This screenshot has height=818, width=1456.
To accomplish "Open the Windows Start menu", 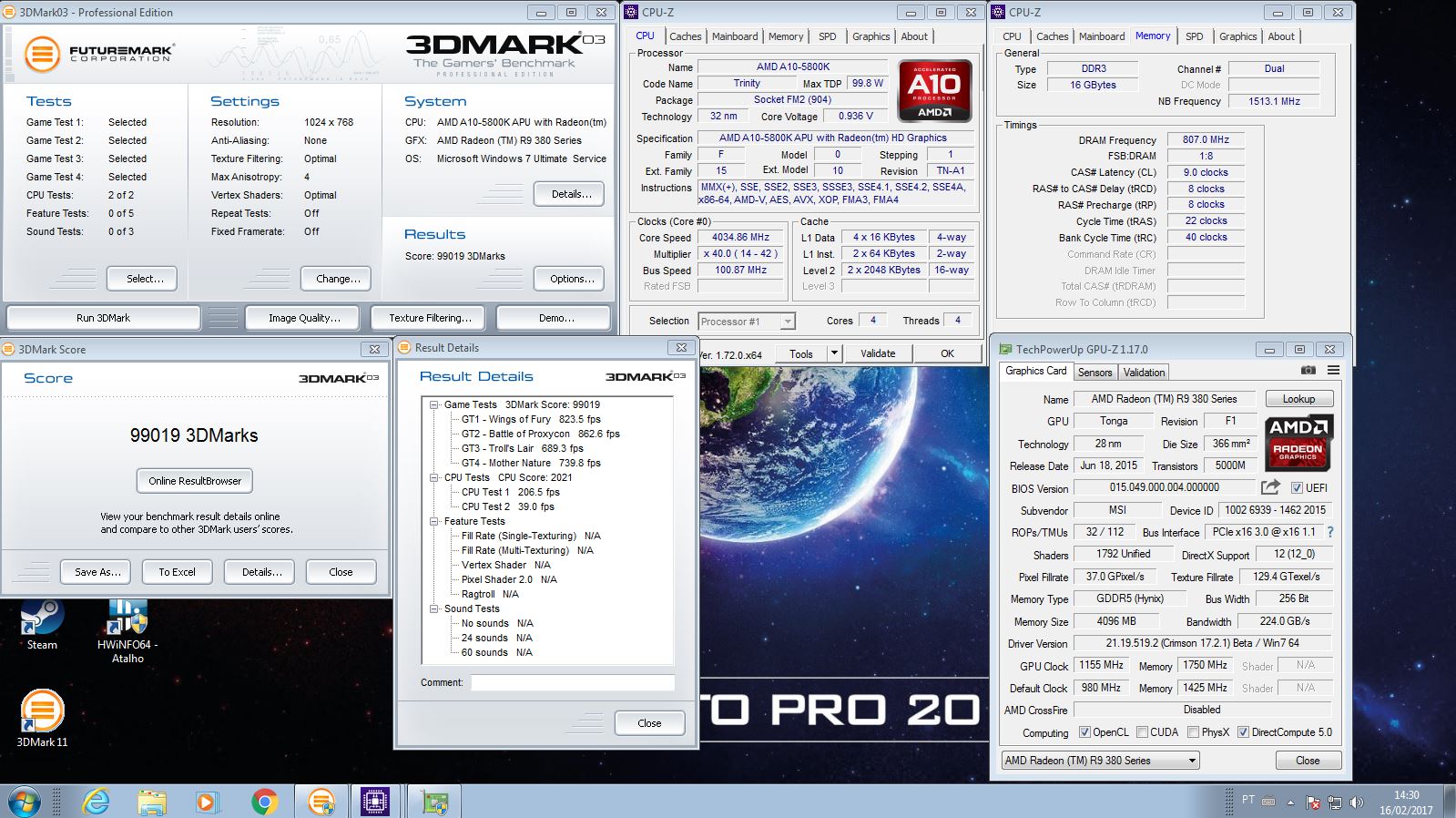I will (25, 802).
